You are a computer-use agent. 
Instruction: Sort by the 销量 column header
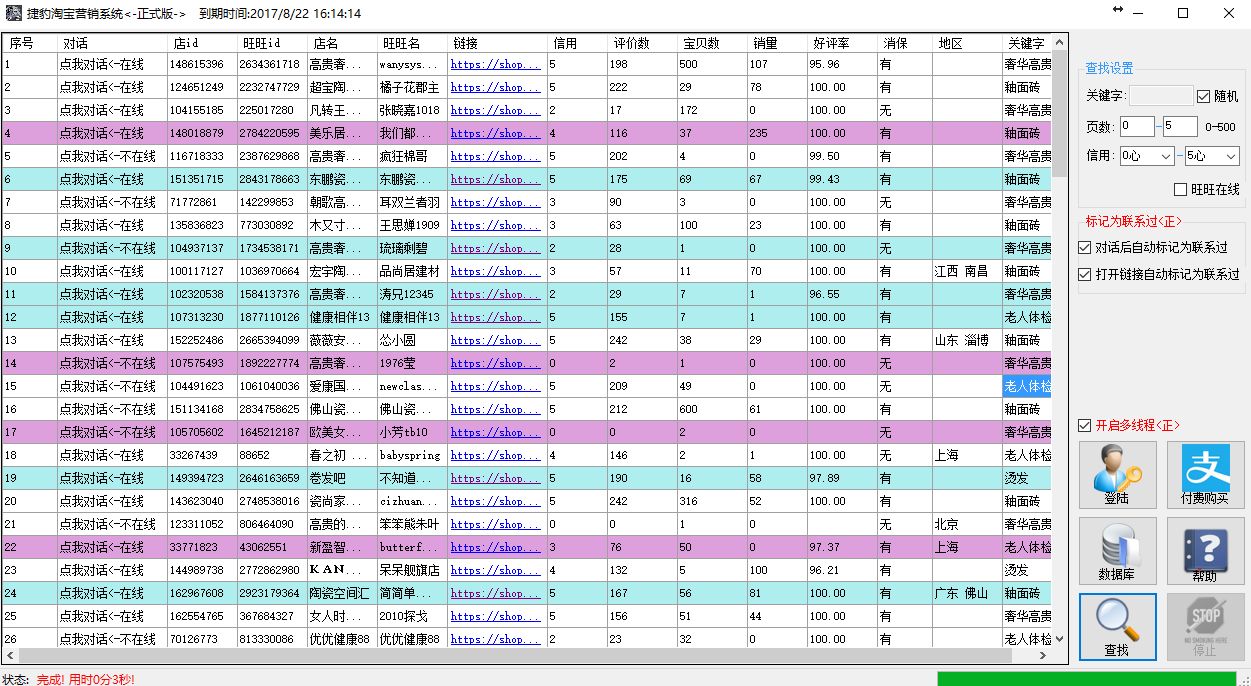pos(777,43)
